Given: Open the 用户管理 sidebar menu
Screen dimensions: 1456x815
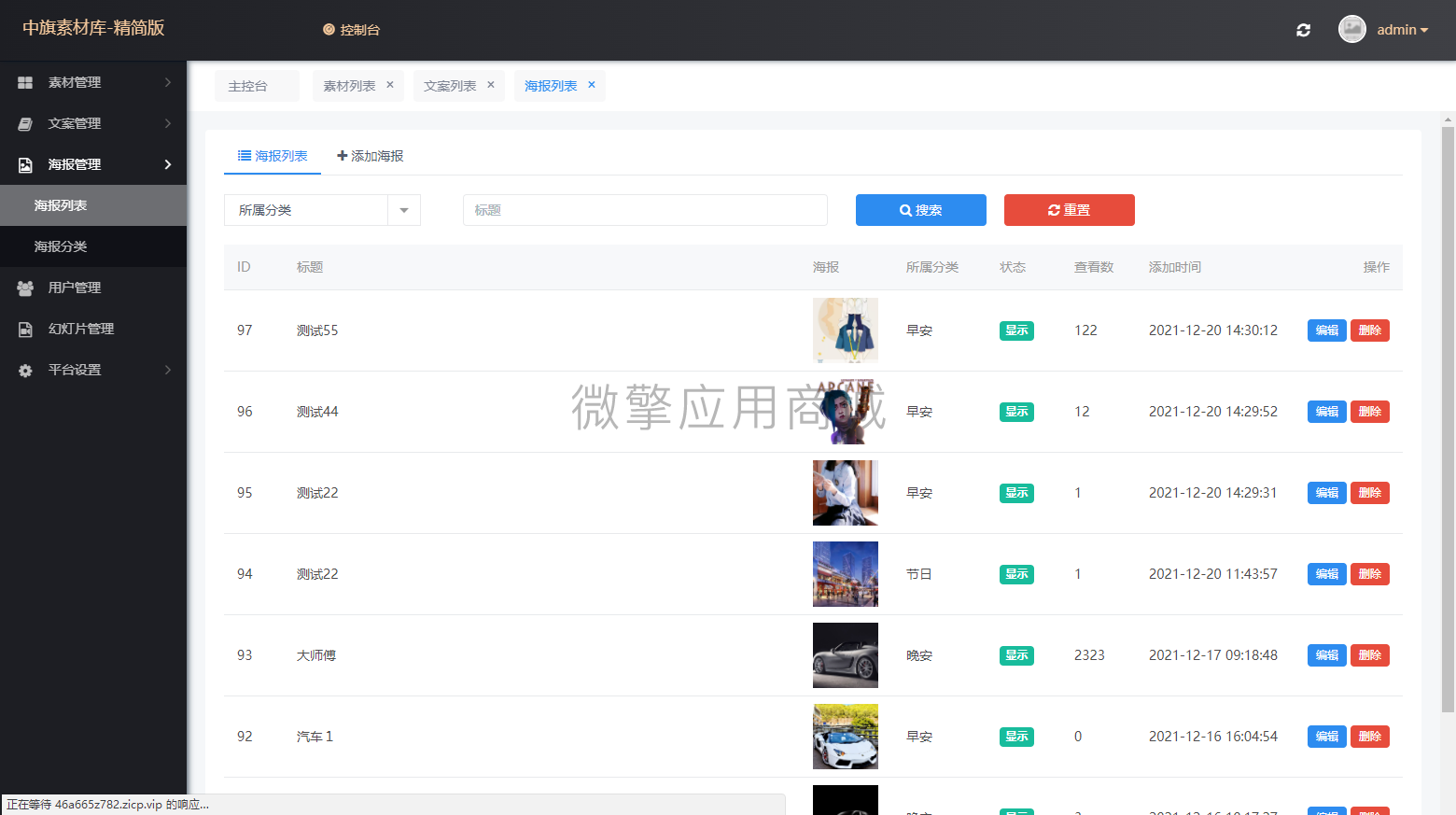Looking at the screenshot, I should pyautogui.click(x=93, y=288).
